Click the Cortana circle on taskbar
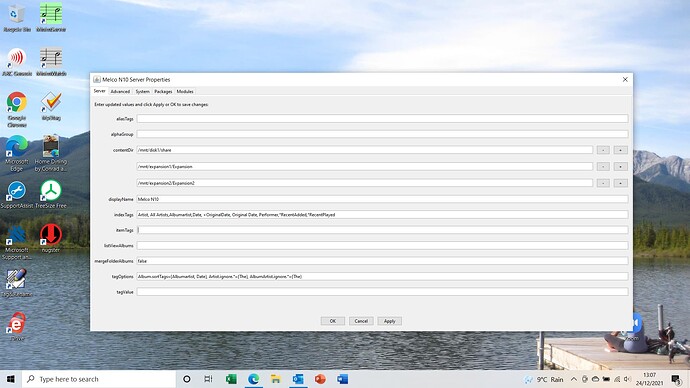The image size is (690, 388). (x=187, y=379)
